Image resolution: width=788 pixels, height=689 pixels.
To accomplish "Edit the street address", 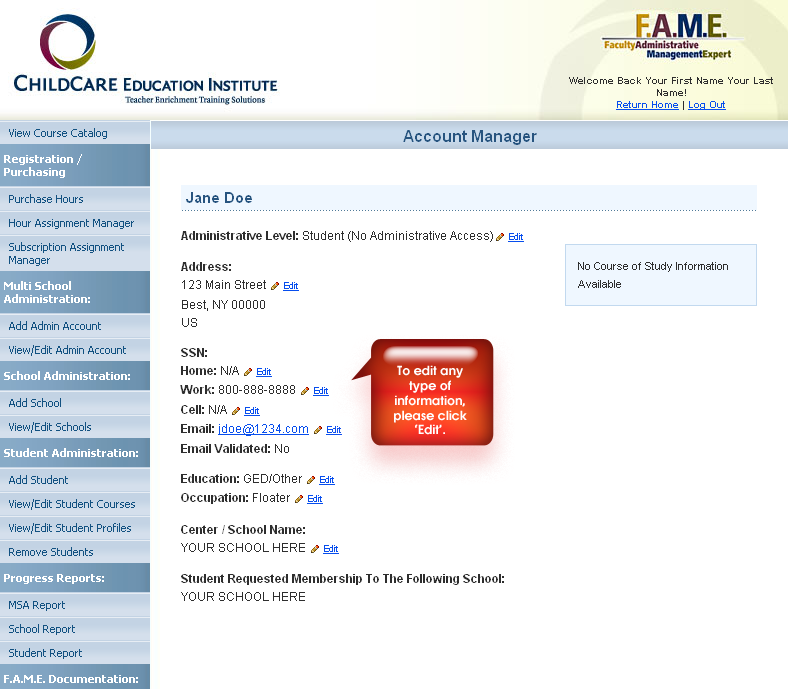I will [x=290, y=286].
